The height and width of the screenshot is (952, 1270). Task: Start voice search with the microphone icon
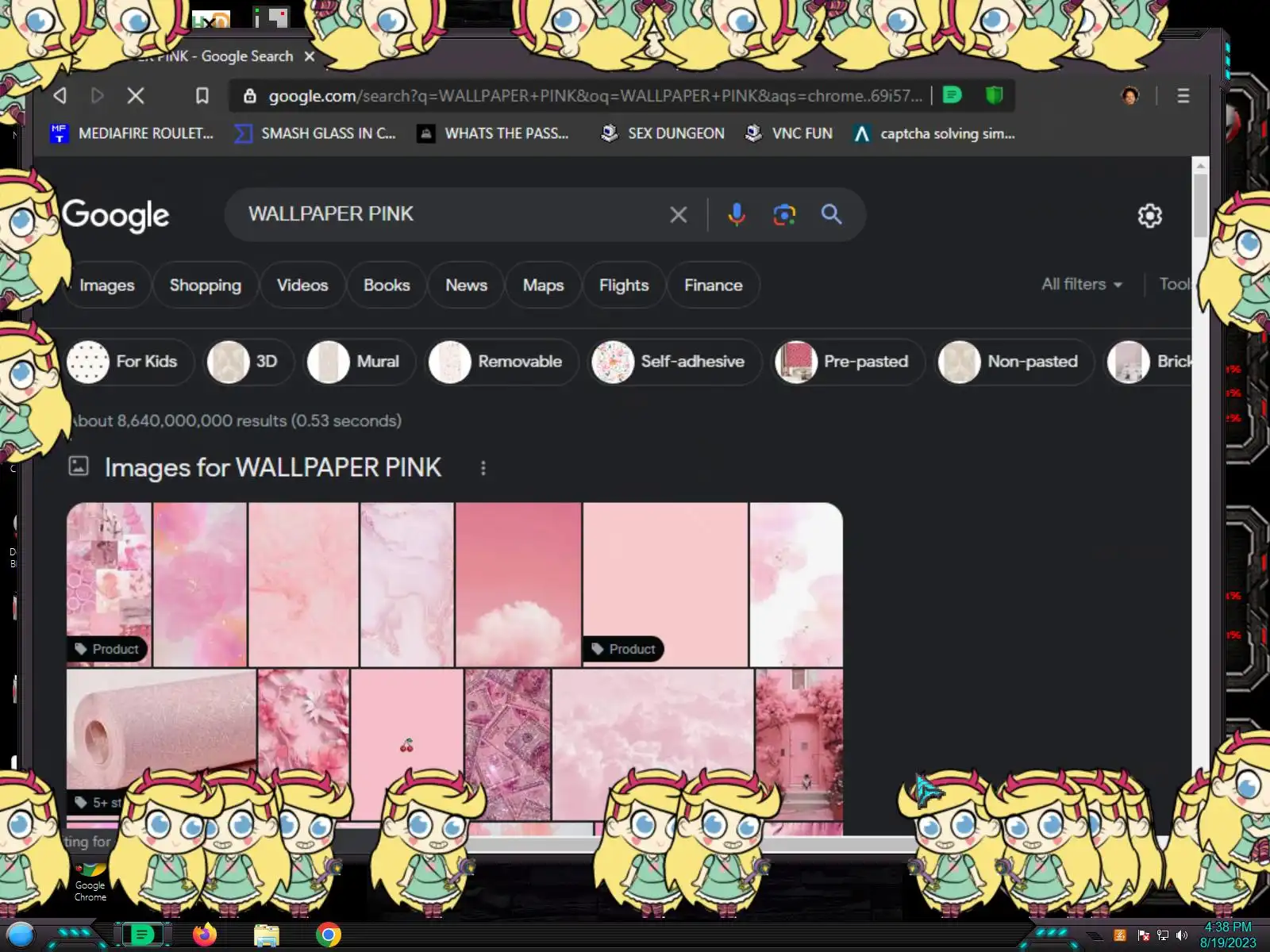pyautogui.click(x=737, y=214)
